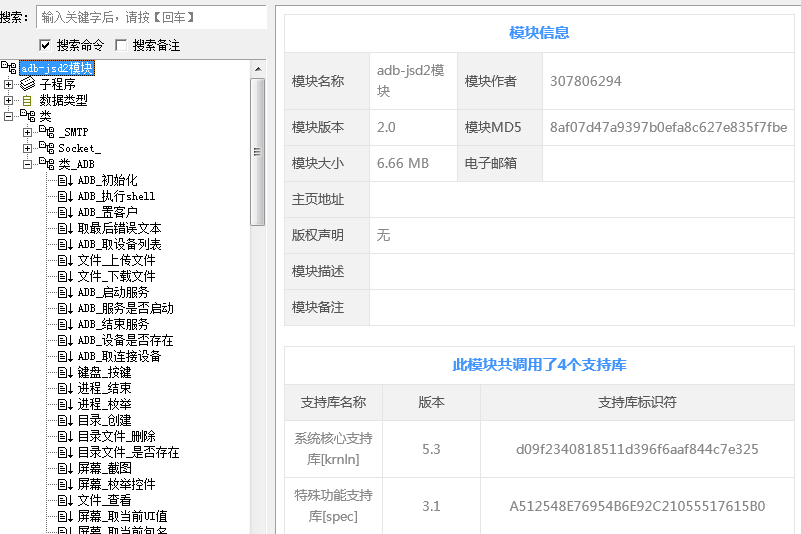The height and width of the screenshot is (534, 801).
Task: Click the krnln version value 5.3
Action: pos(431,449)
